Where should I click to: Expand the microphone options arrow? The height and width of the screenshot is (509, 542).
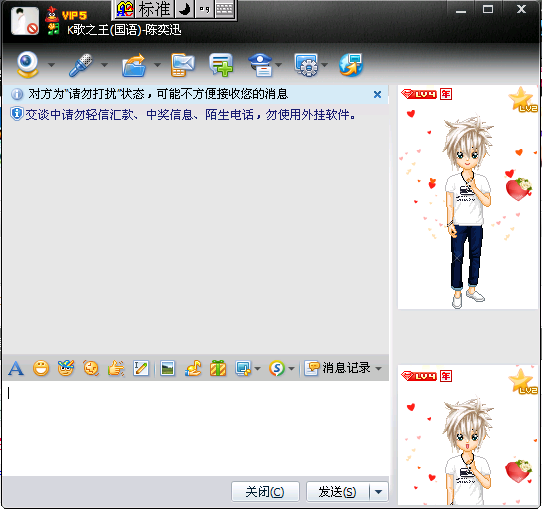tap(104, 65)
